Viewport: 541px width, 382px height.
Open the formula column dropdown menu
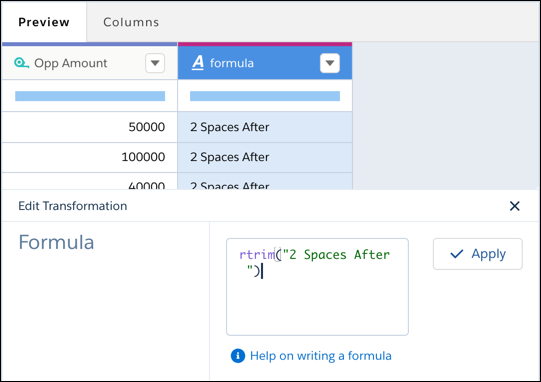pyautogui.click(x=330, y=63)
